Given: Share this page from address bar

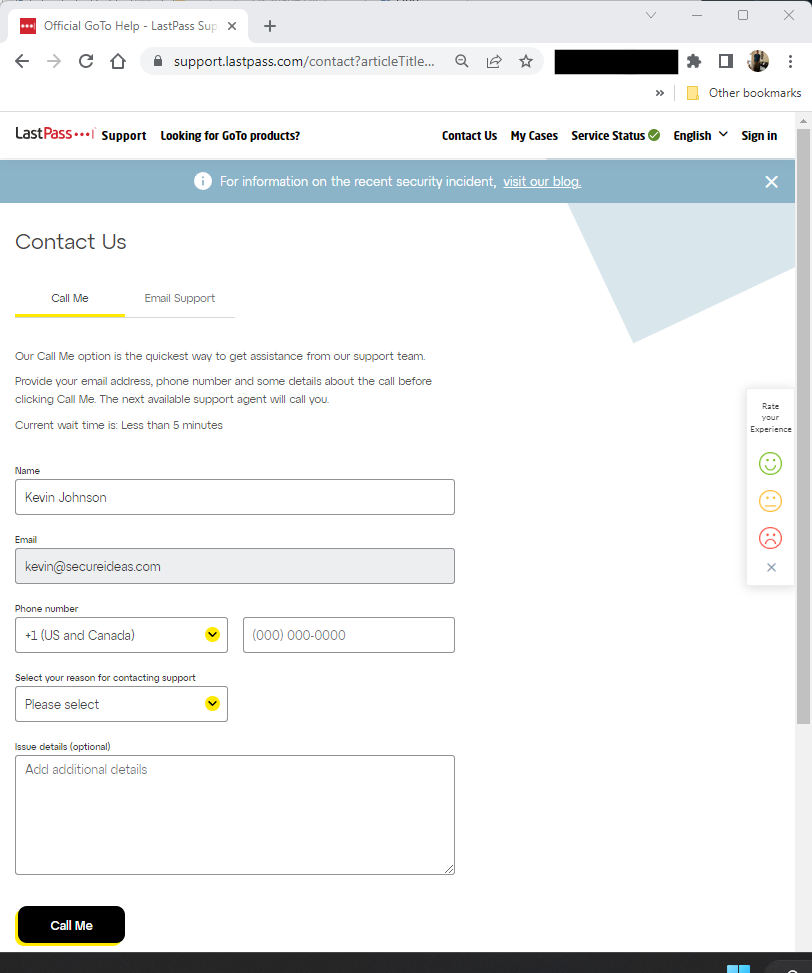Looking at the screenshot, I should tap(494, 61).
